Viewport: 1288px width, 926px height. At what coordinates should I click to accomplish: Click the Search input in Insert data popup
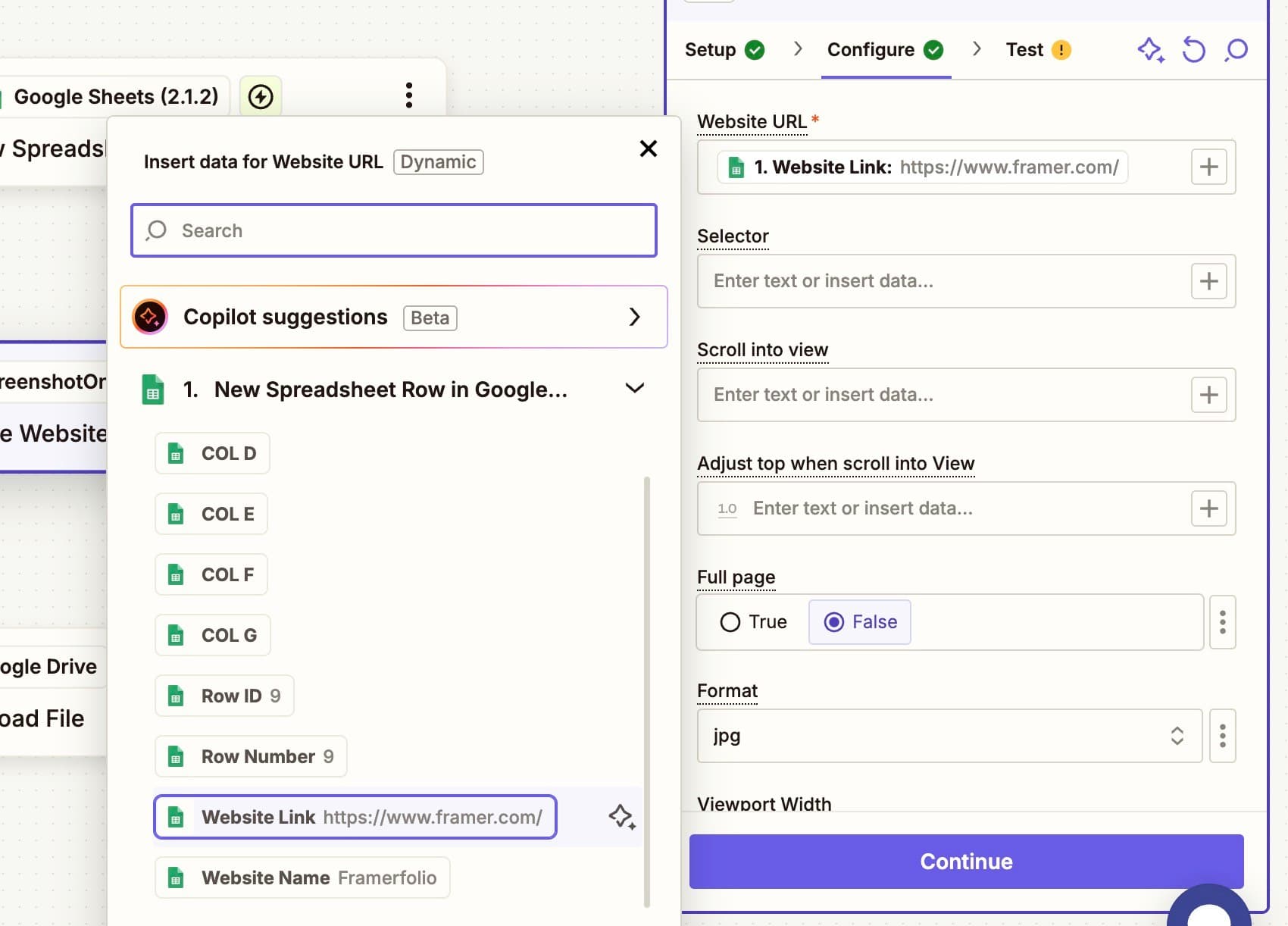(394, 230)
